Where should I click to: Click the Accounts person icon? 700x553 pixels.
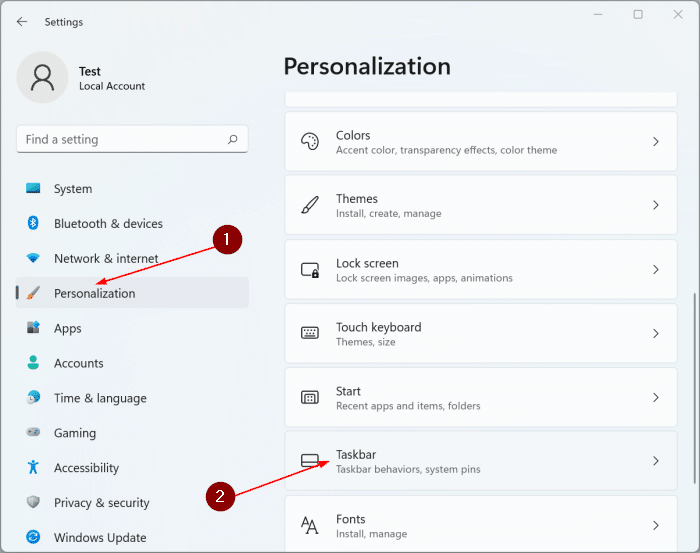(x=33, y=362)
